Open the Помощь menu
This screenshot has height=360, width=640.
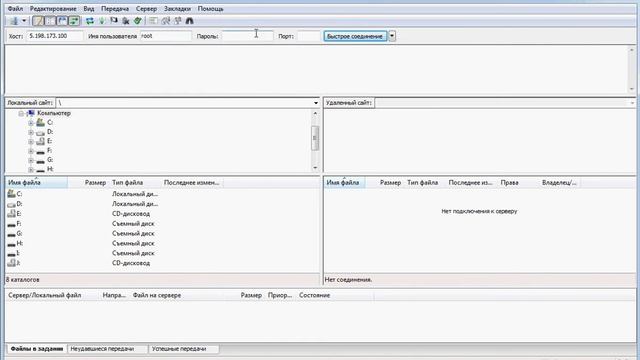pyautogui.click(x=210, y=9)
